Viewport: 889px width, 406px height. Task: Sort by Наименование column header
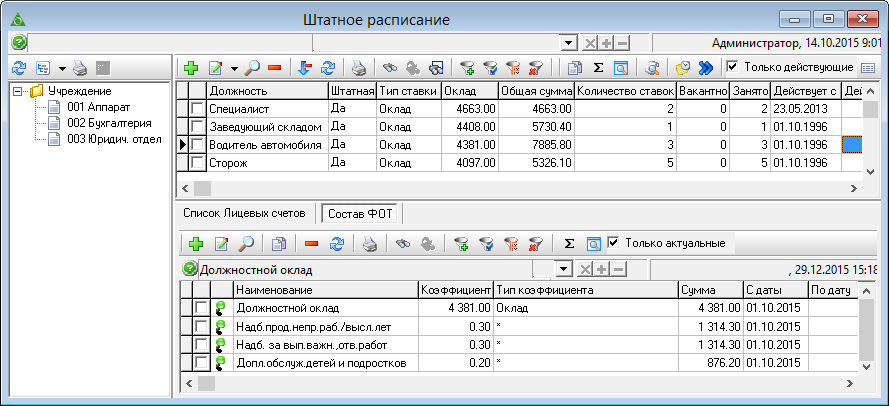[325, 290]
